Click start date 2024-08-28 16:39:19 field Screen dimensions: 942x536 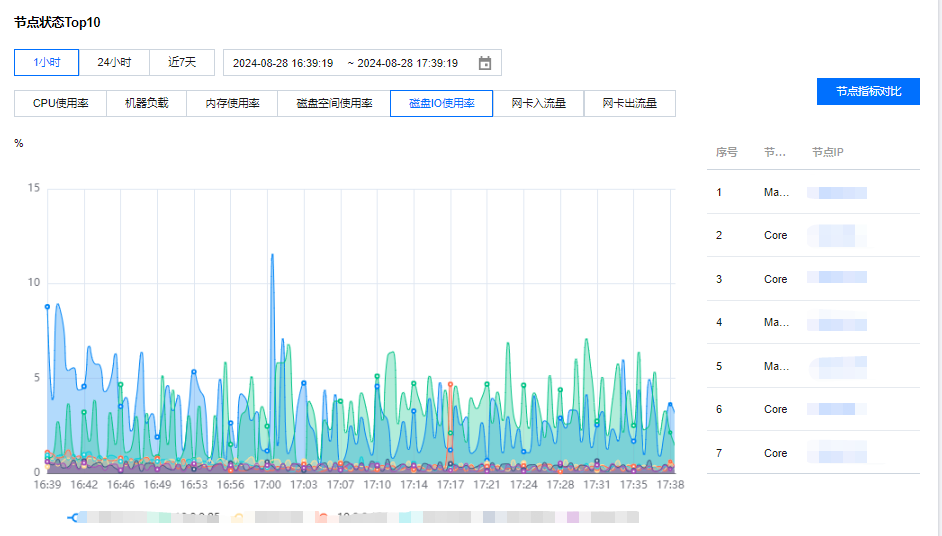click(283, 63)
